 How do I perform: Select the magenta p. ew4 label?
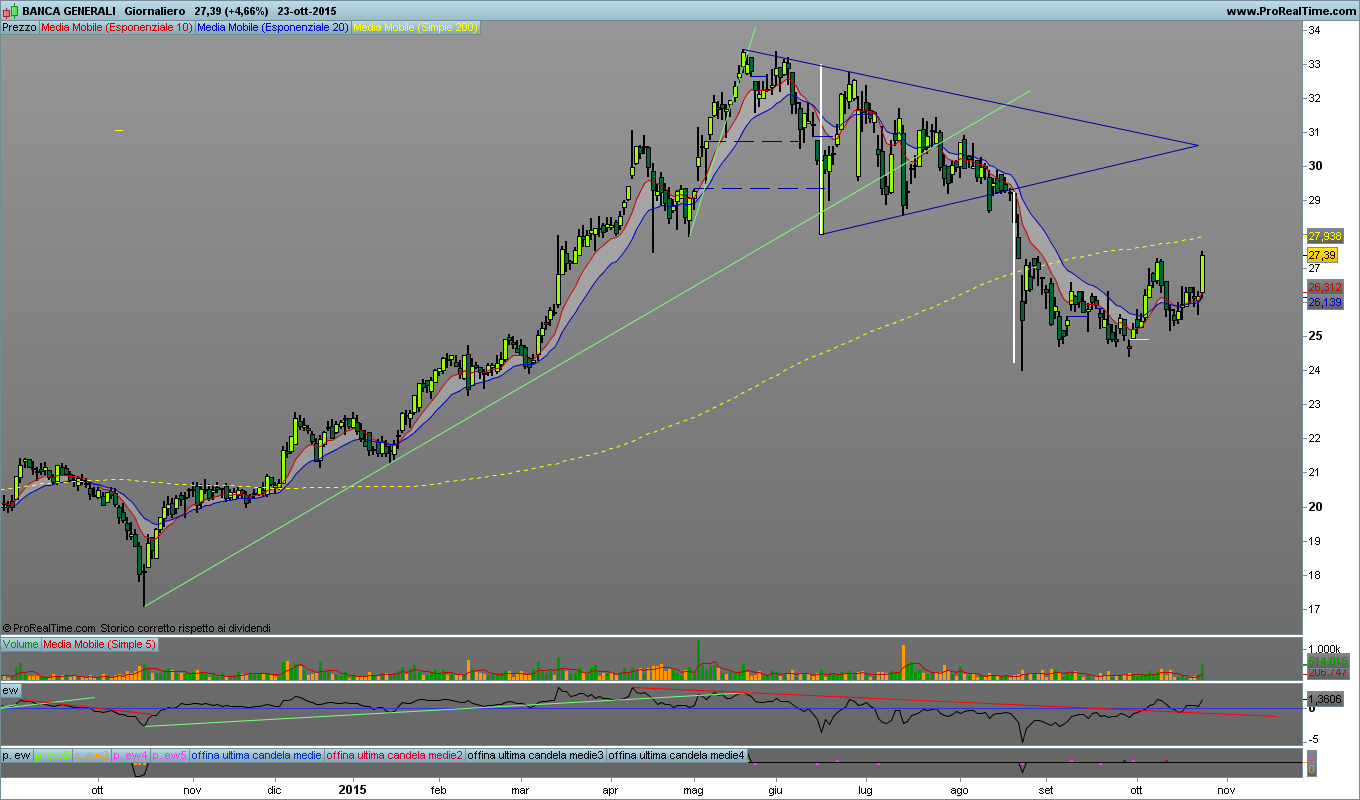point(130,756)
